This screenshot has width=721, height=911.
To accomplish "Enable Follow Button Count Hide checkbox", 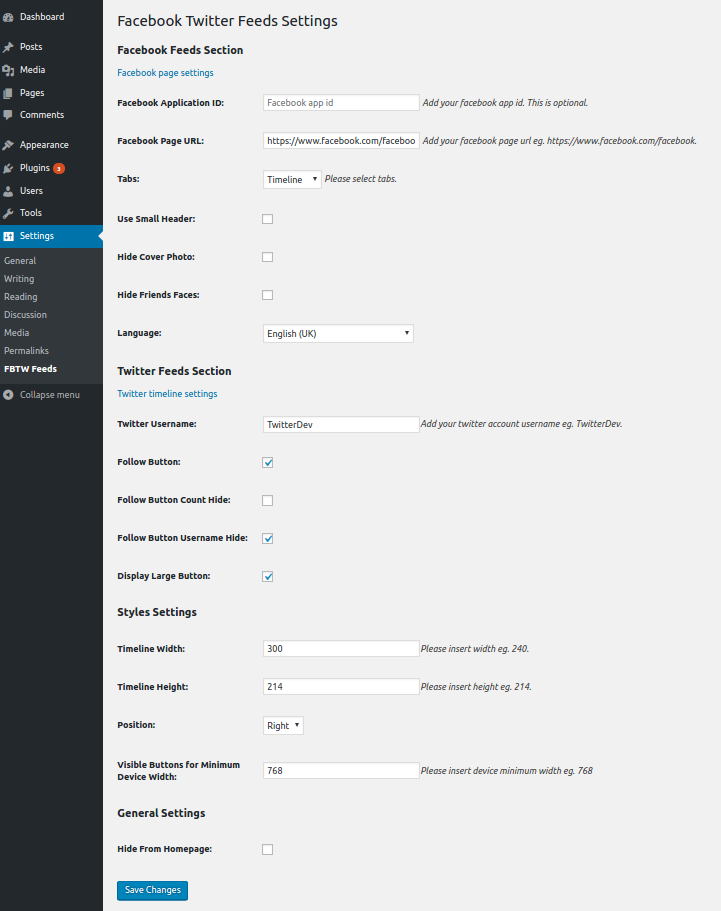I will tap(267, 500).
